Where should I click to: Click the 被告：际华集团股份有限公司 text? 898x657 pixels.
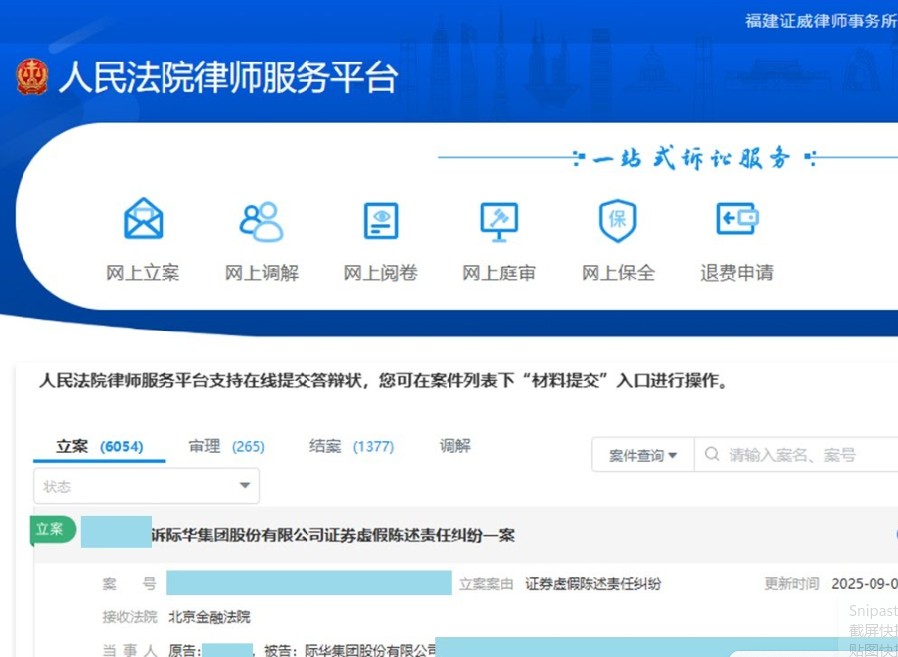[x=349, y=651]
